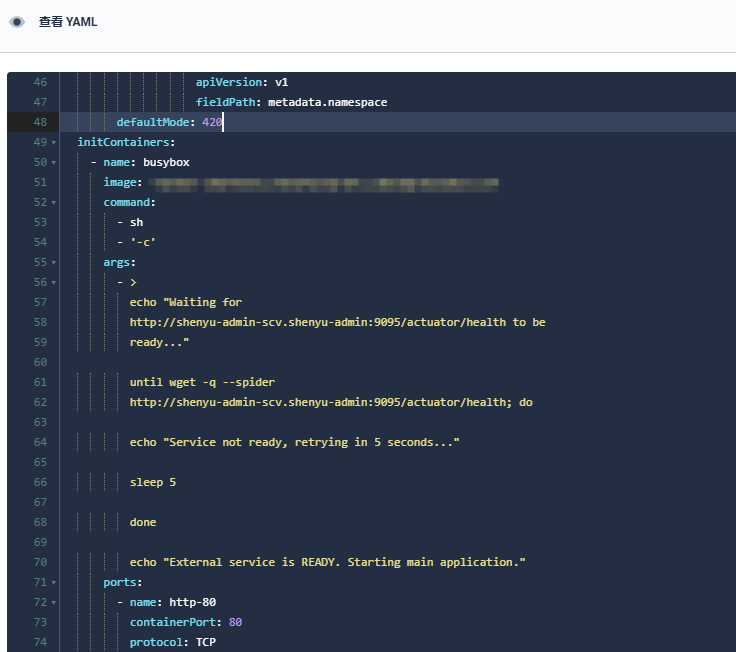This screenshot has width=736, height=652.
Task: Fold the http-80 port entry at line 72
Action: coord(53,603)
